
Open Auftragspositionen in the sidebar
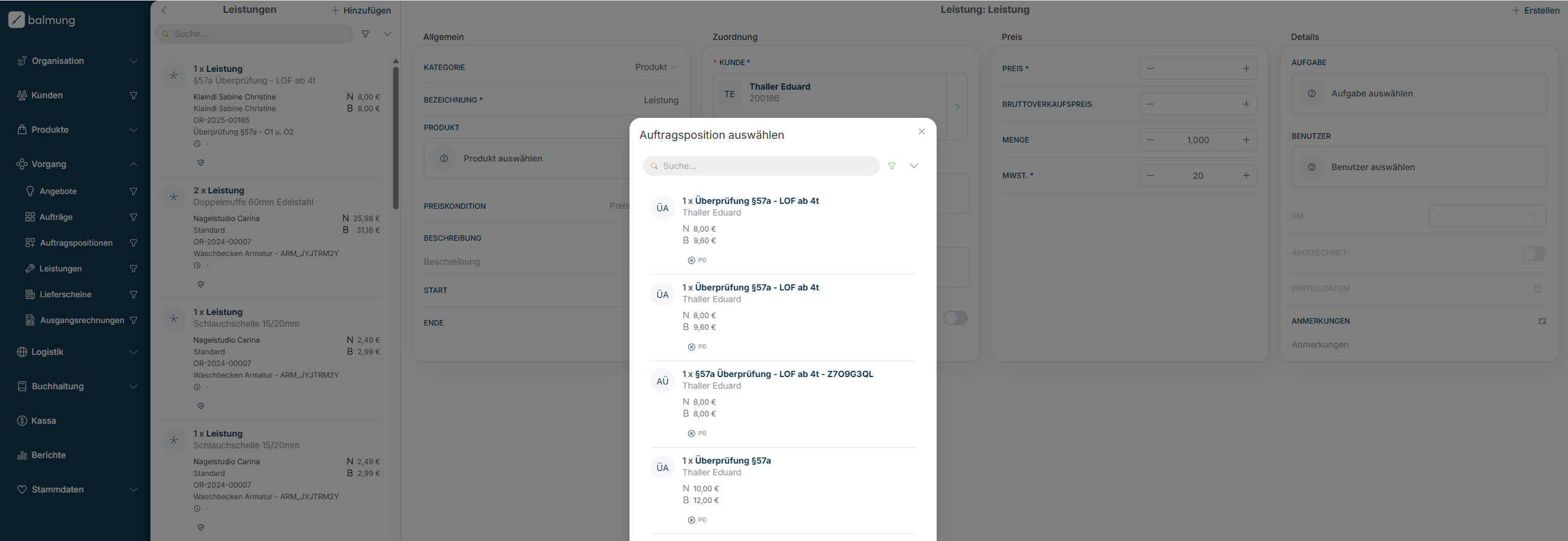[x=76, y=243]
